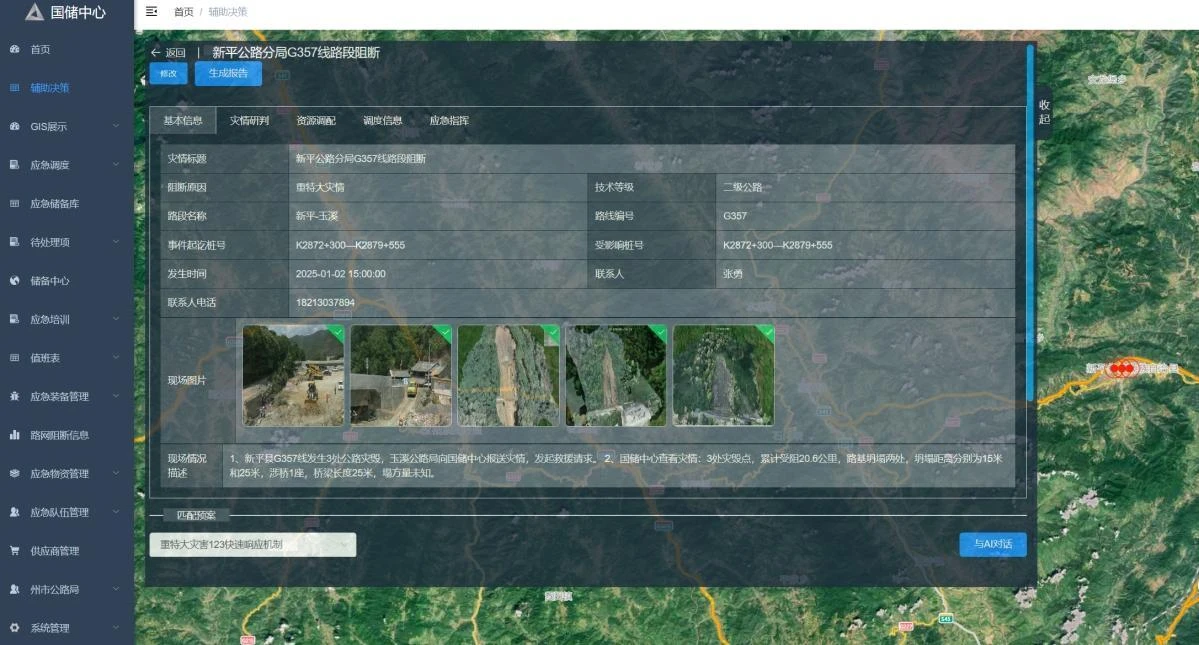The image size is (1199, 645).
Task: Click the 生成报告 button
Action: (x=228, y=73)
